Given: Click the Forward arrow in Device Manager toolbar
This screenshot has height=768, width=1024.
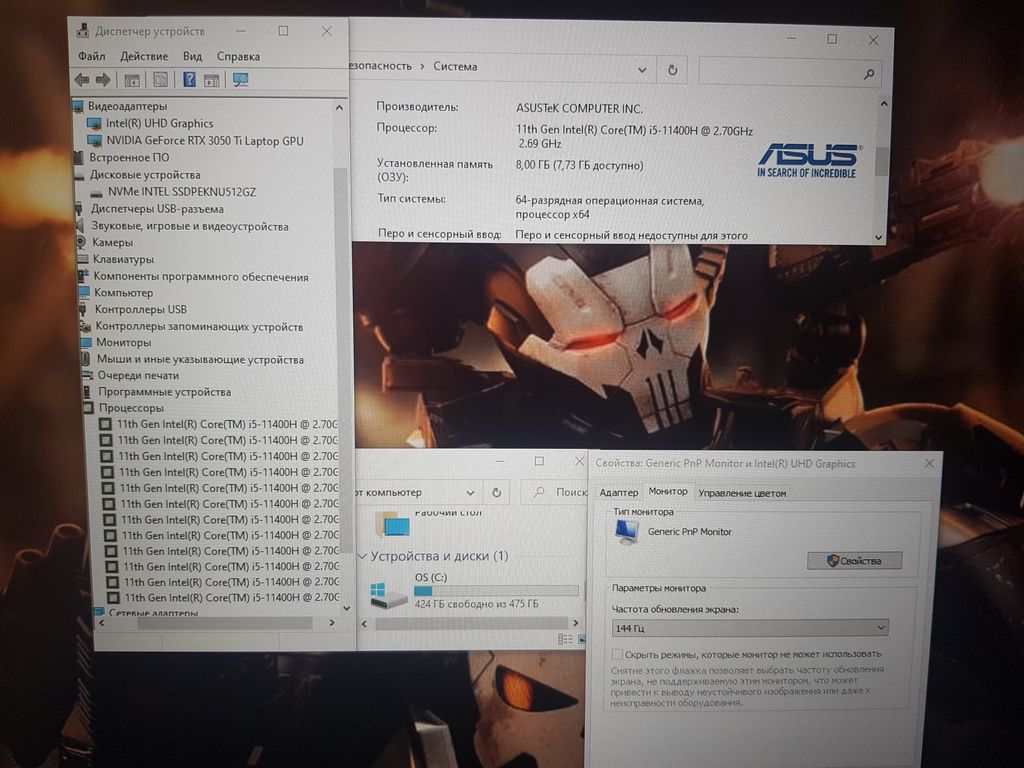Looking at the screenshot, I should coord(102,80).
